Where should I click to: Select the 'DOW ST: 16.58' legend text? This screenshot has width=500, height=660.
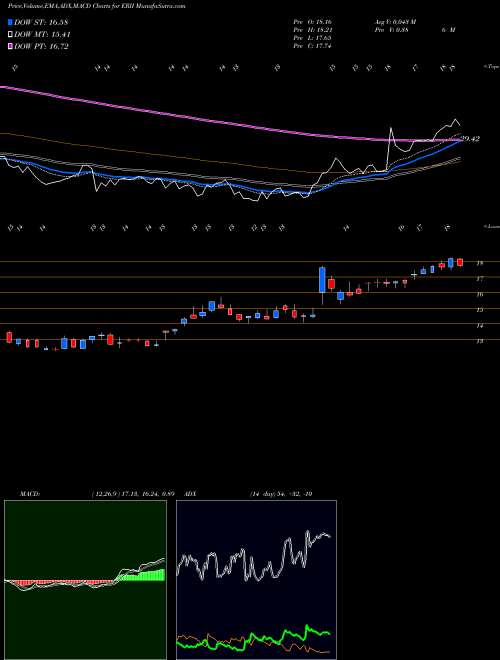[41, 22]
